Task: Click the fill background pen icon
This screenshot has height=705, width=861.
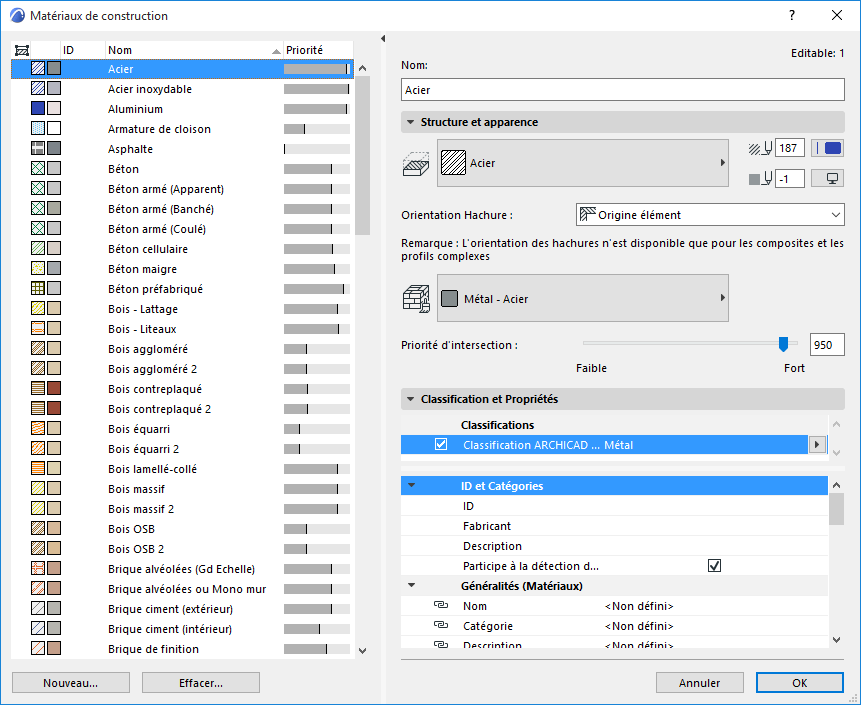Action: 761,178
